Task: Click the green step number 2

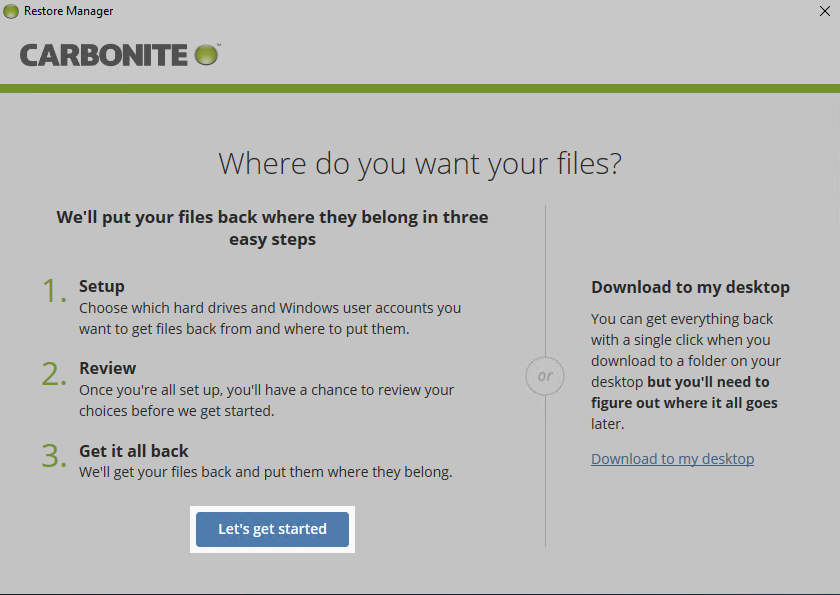Action: point(54,373)
